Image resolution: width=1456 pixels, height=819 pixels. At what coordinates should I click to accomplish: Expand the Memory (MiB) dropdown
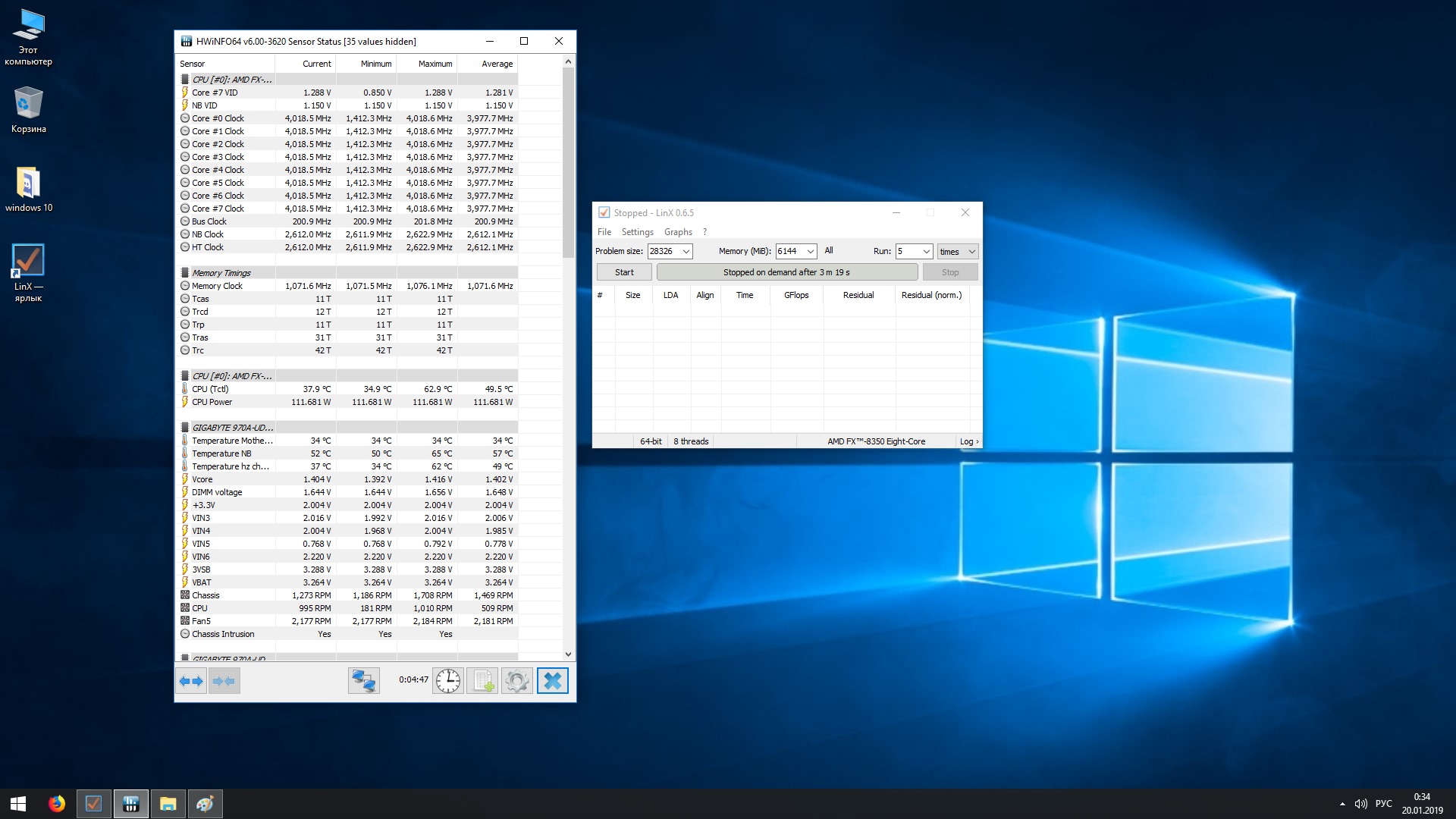[x=810, y=252]
